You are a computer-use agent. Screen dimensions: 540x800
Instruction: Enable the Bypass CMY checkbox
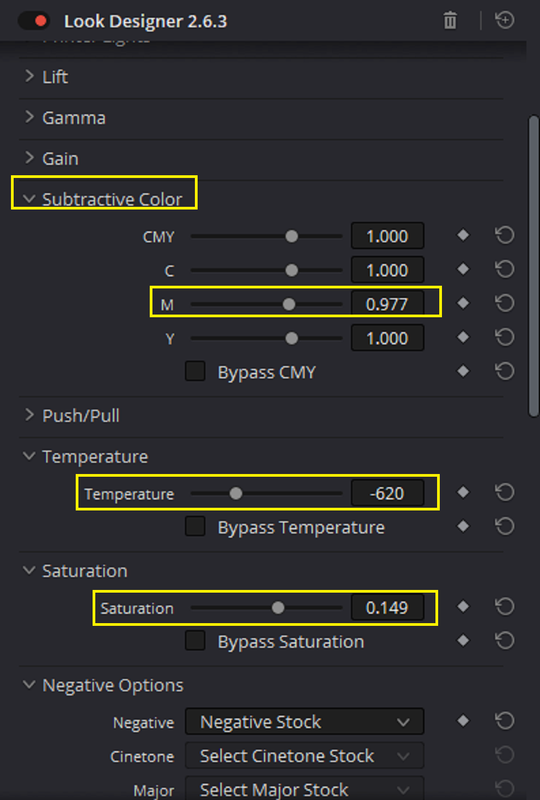[x=195, y=371]
